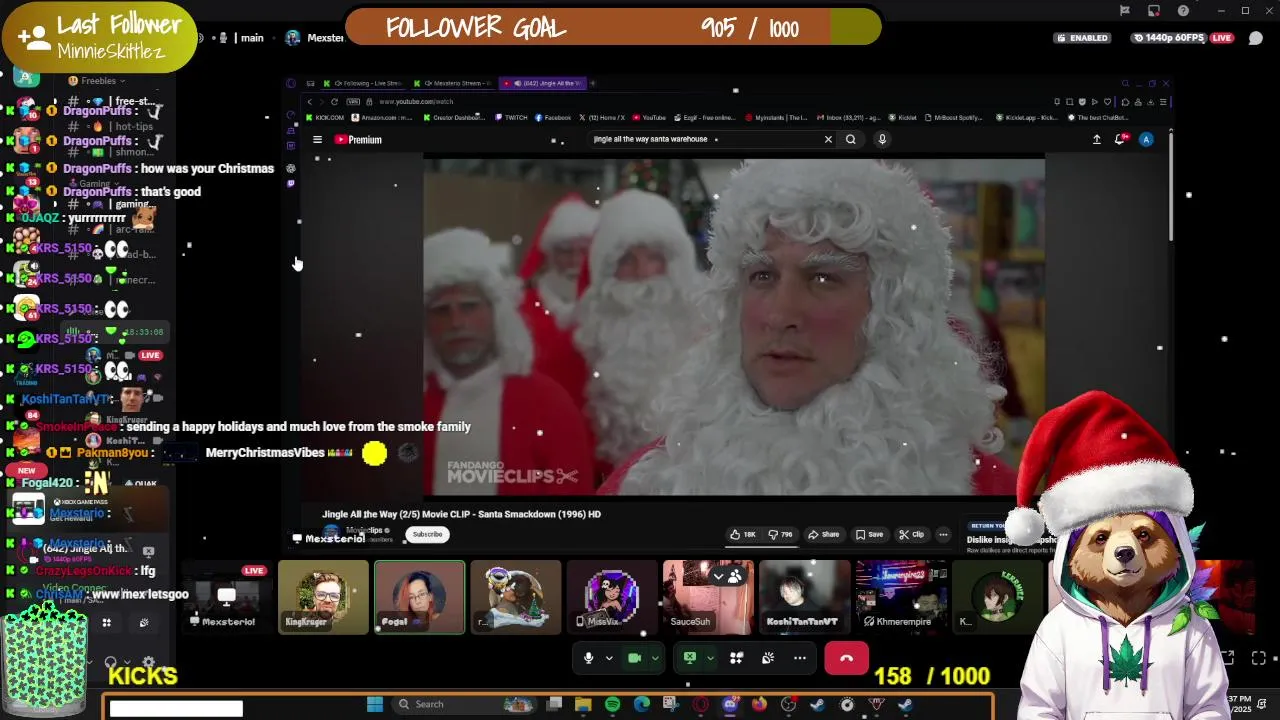The image size is (1280, 720).
Task: Open Activities icon in call controls
Action: 736,658
